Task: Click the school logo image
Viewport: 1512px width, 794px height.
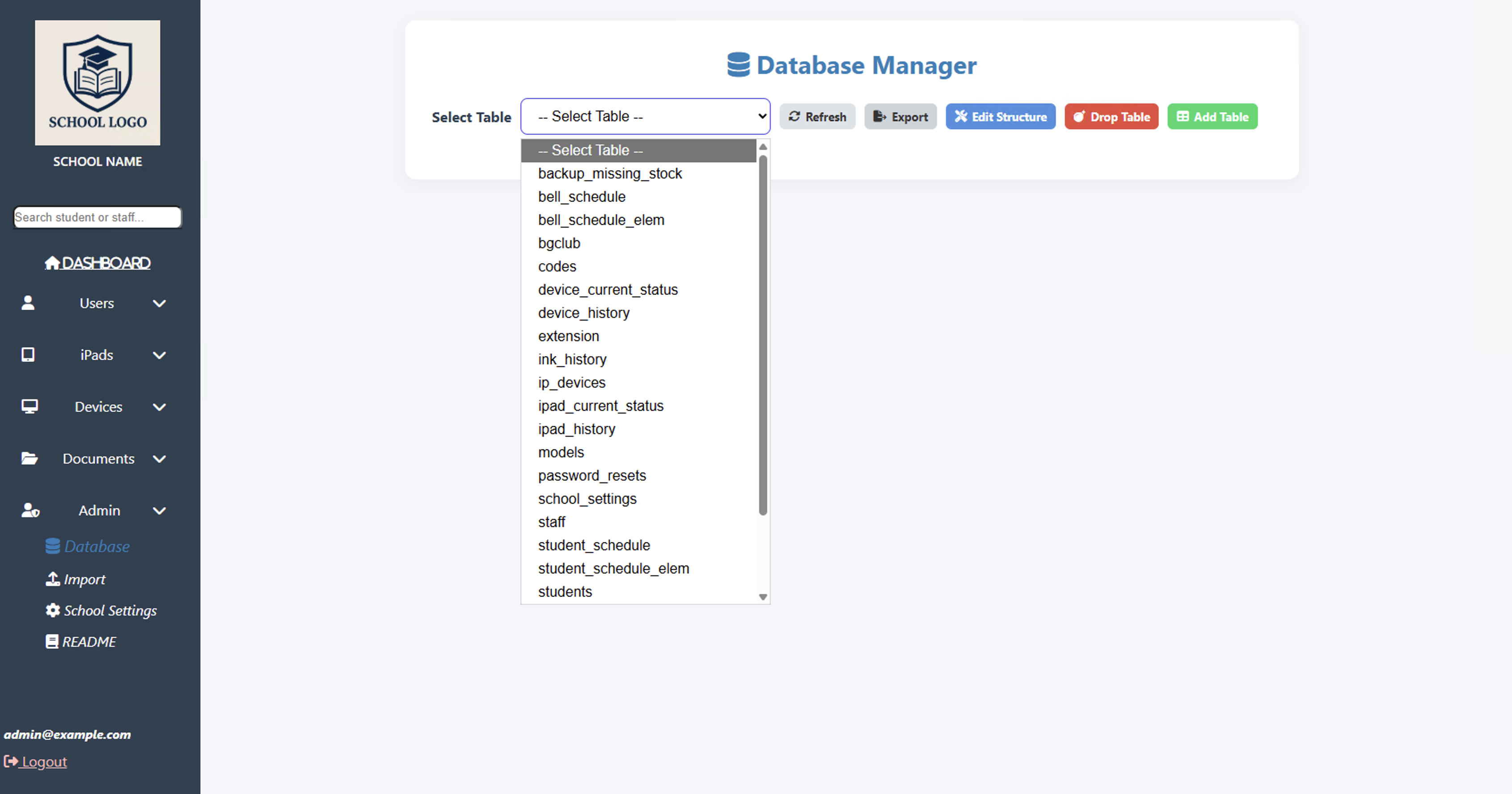Action: tap(97, 83)
